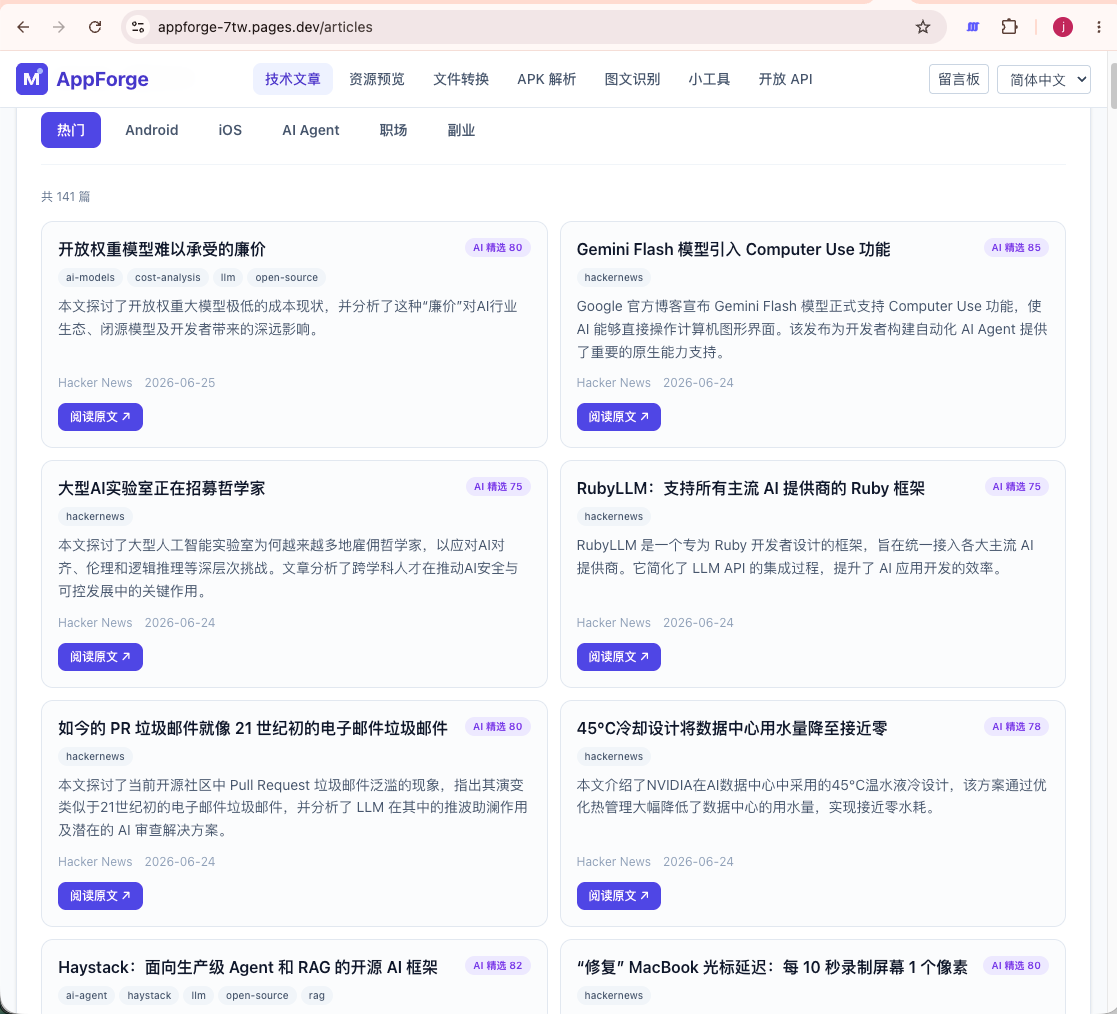Click 阅读原文 for PR 垃圾邮件 article
This screenshot has width=1117, height=1014.
point(100,896)
